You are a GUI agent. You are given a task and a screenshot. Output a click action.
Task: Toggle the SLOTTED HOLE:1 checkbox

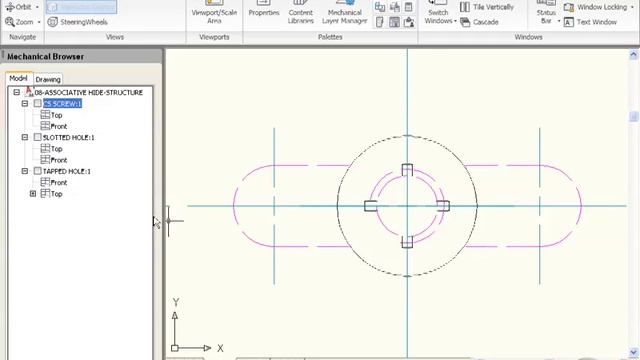pos(38,137)
